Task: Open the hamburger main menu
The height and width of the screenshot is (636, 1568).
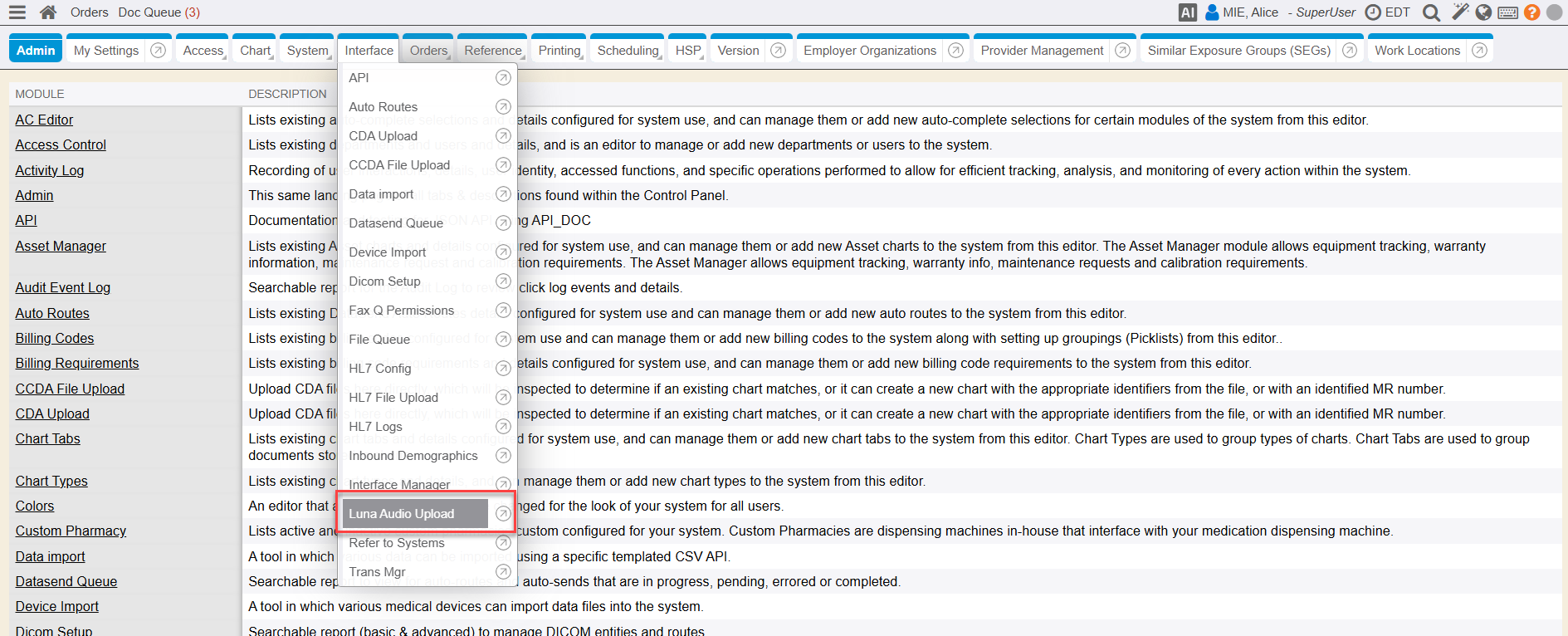Action: pyautogui.click(x=17, y=12)
